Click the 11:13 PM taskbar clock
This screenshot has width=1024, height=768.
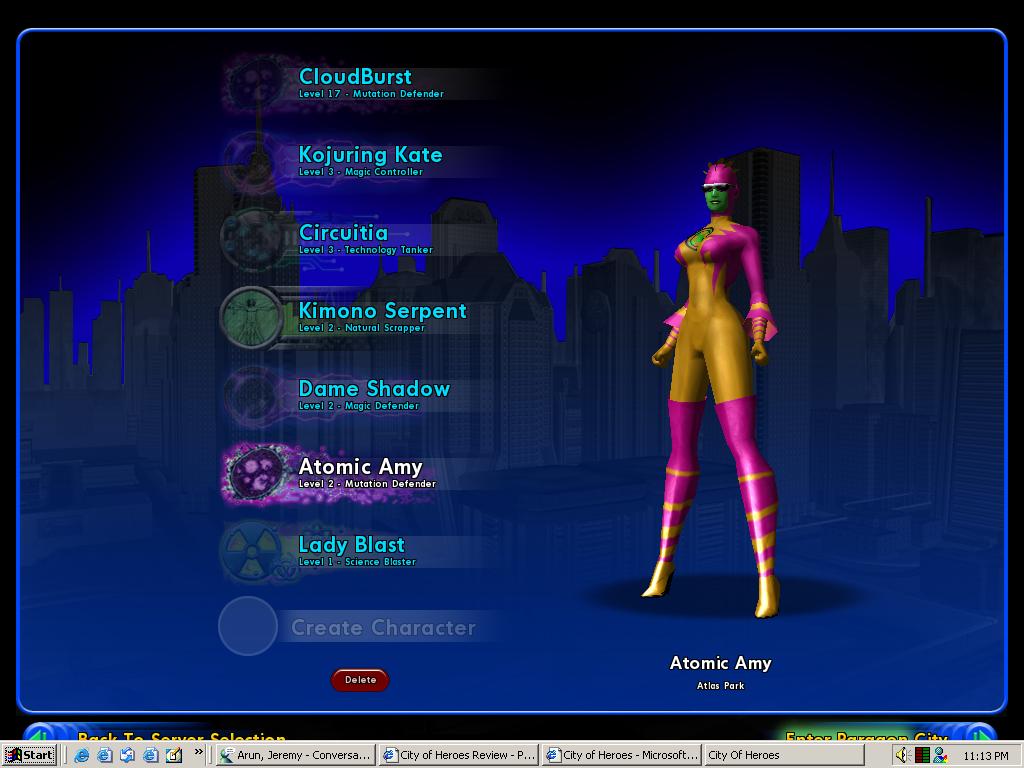pos(986,756)
